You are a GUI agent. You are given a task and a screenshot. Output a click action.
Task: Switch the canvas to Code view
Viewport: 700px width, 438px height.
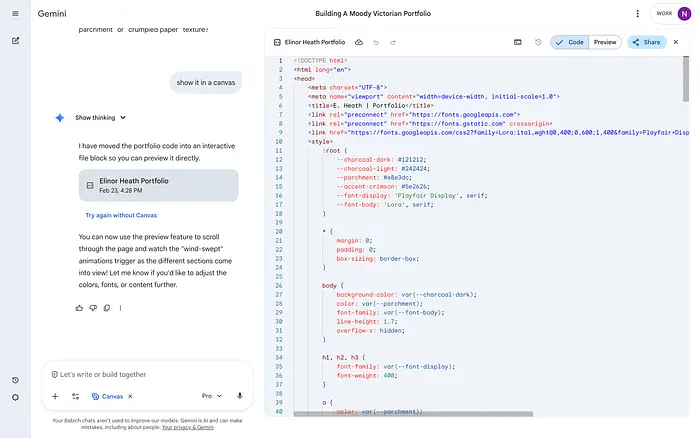click(571, 43)
